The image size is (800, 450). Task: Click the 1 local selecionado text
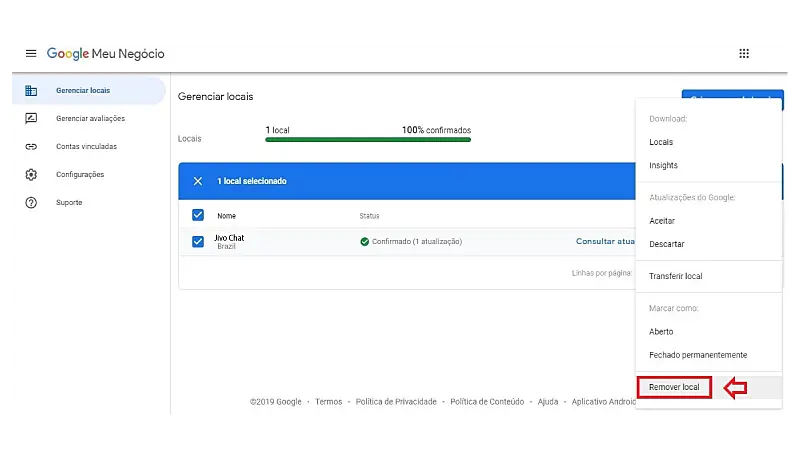252,181
